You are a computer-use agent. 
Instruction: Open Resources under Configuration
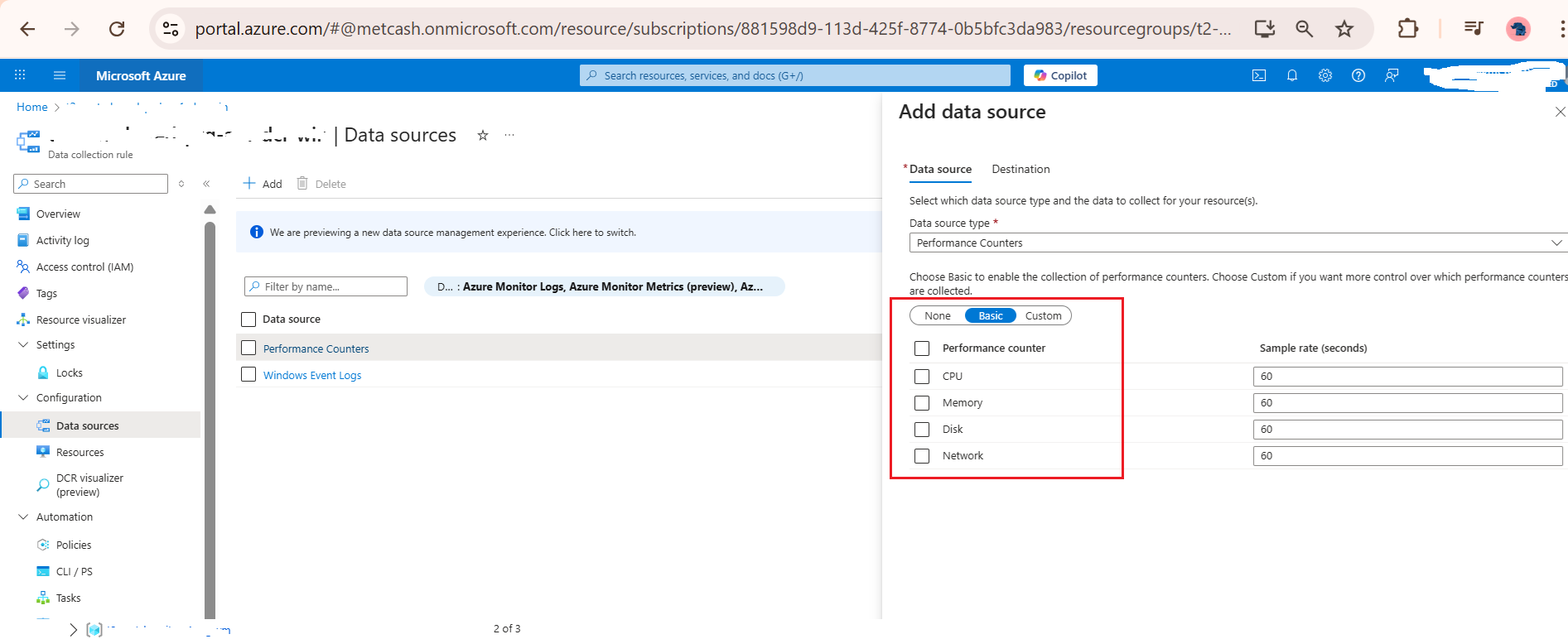point(80,452)
